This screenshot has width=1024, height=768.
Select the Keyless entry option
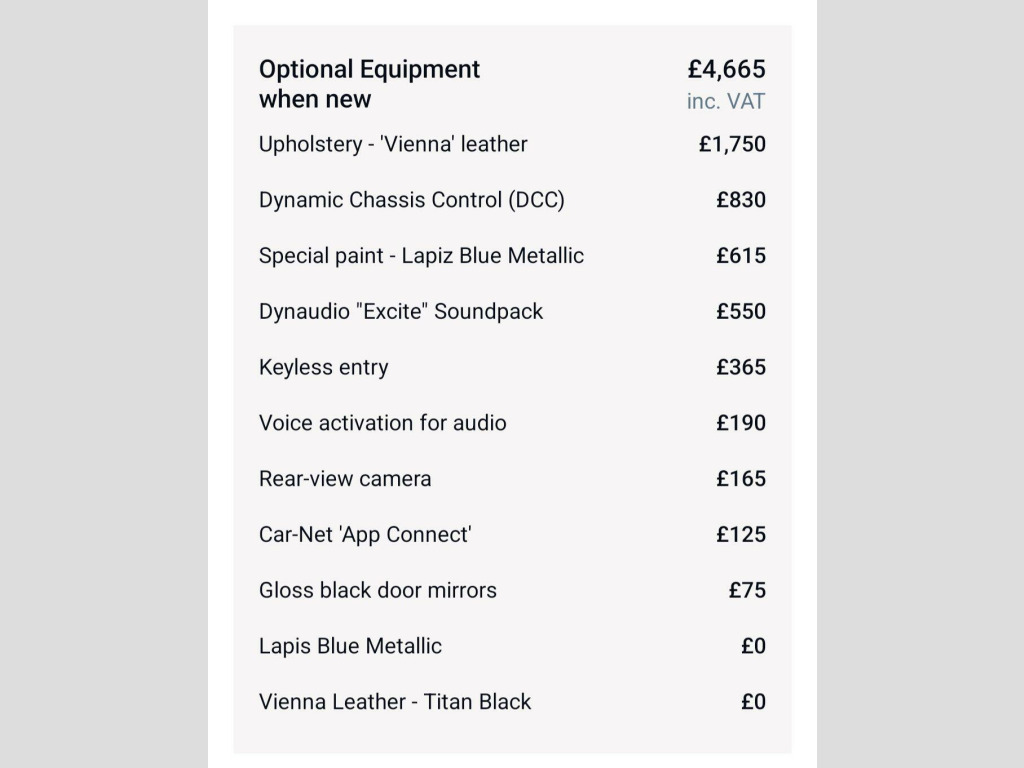pos(323,368)
